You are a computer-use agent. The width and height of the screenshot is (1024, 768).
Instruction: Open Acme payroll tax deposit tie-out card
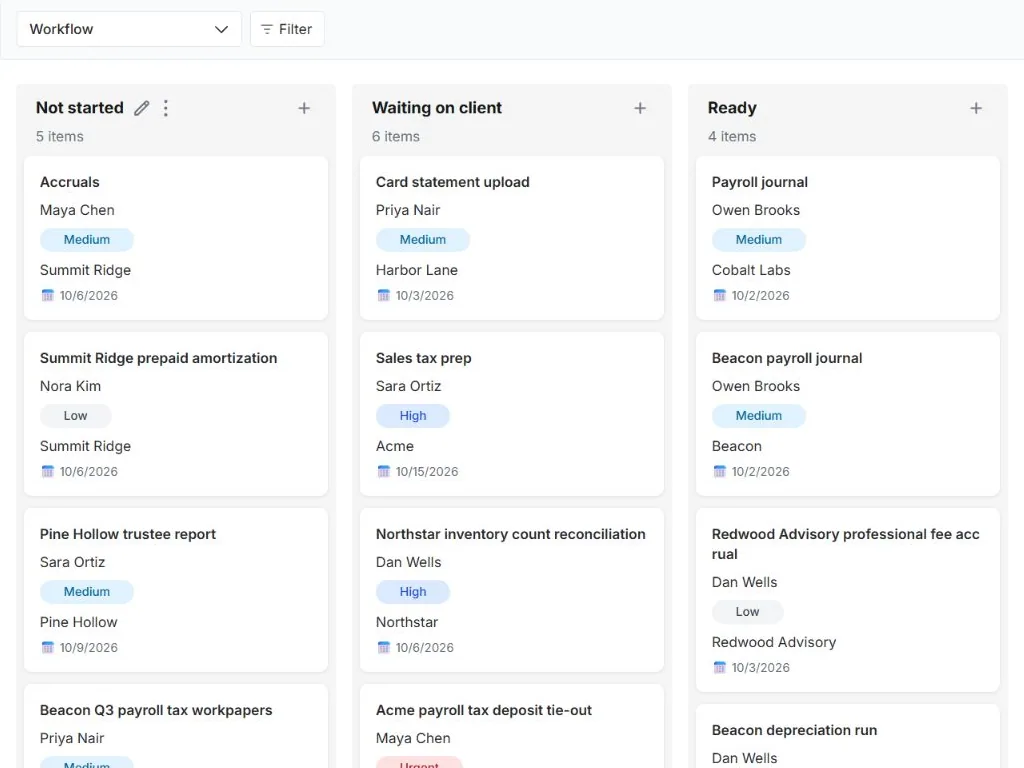point(484,710)
